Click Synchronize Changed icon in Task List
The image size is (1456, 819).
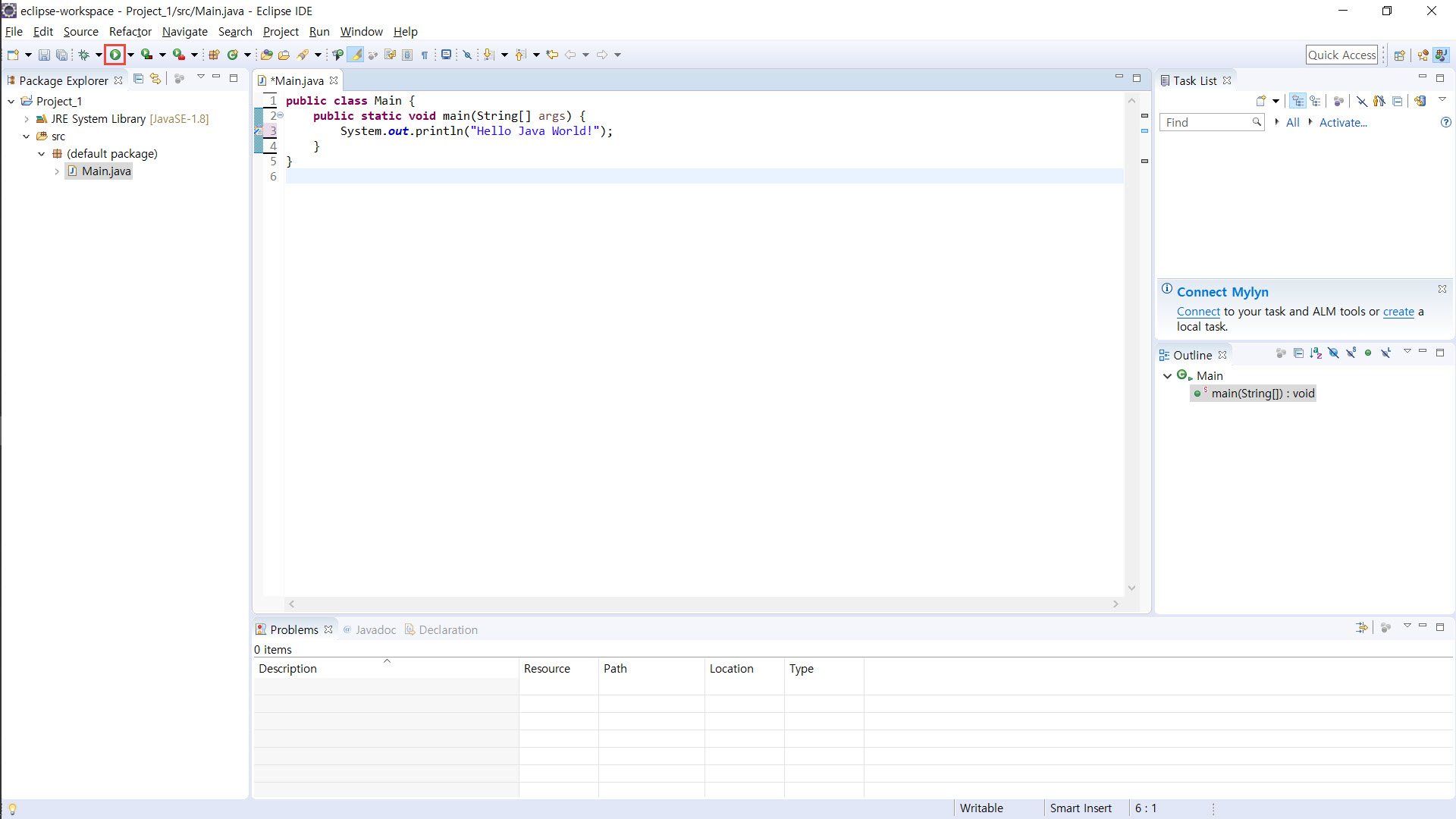[1420, 101]
